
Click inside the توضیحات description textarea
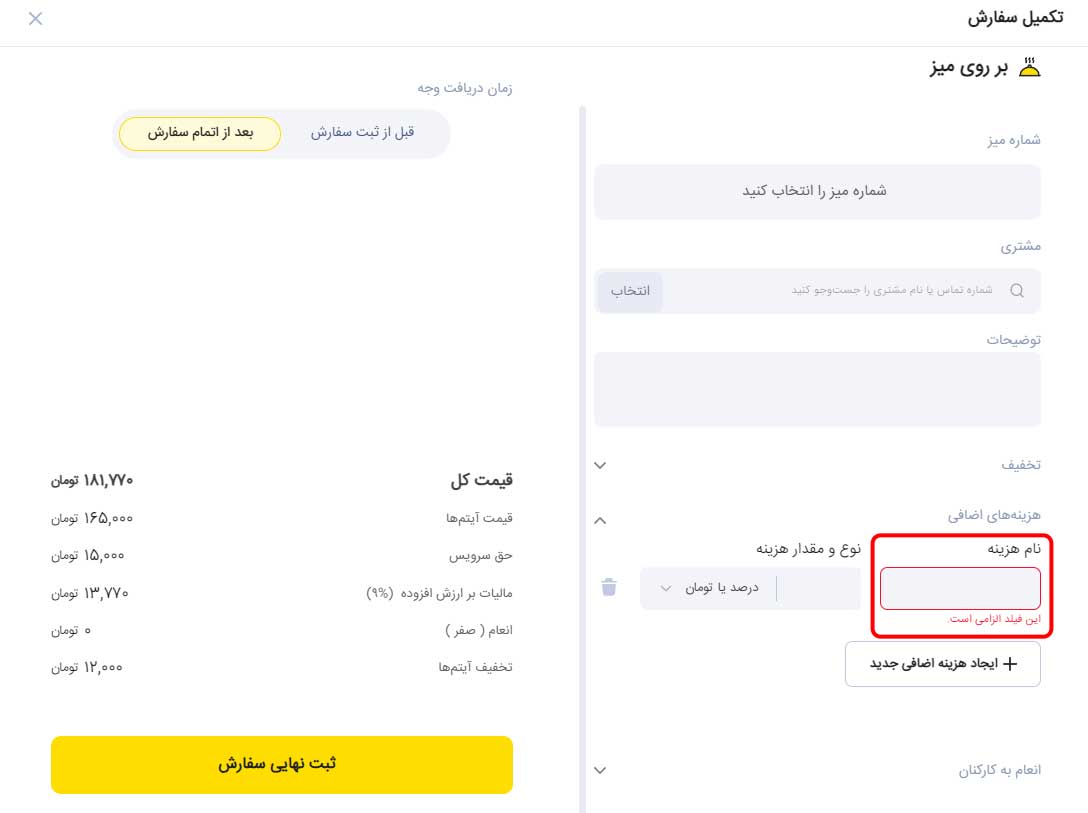tap(817, 389)
